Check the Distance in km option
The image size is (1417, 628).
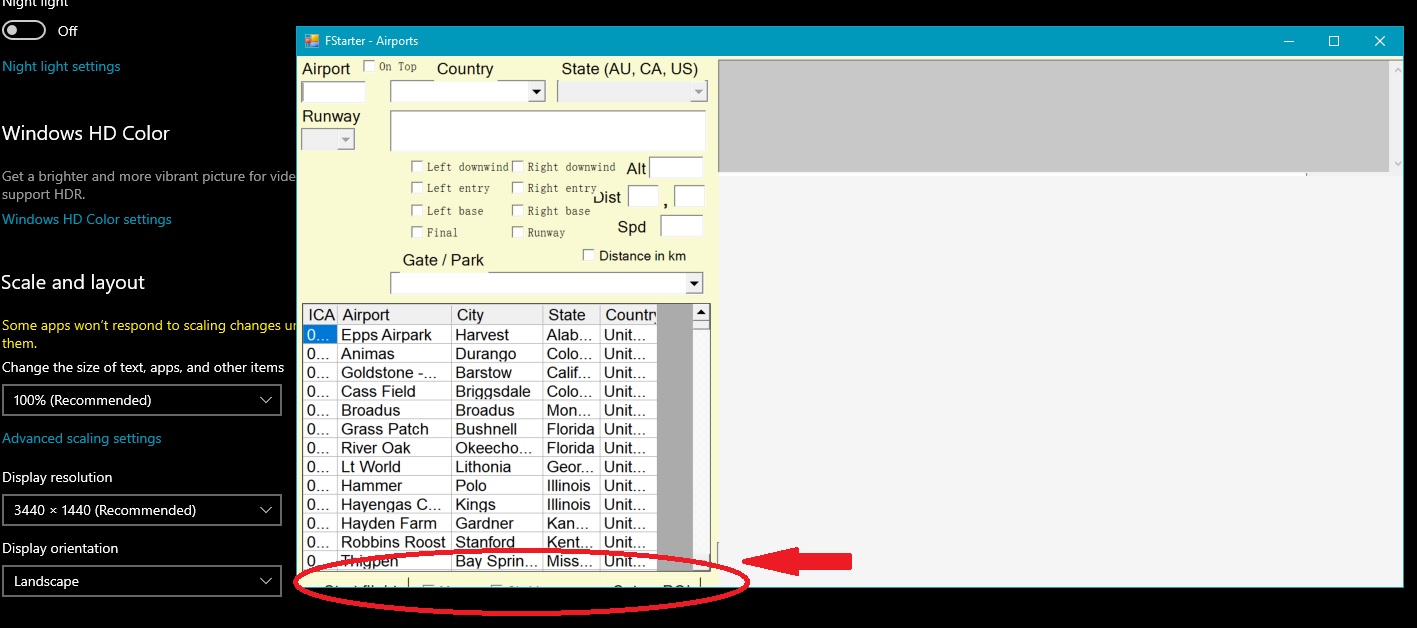[x=589, y=256]
